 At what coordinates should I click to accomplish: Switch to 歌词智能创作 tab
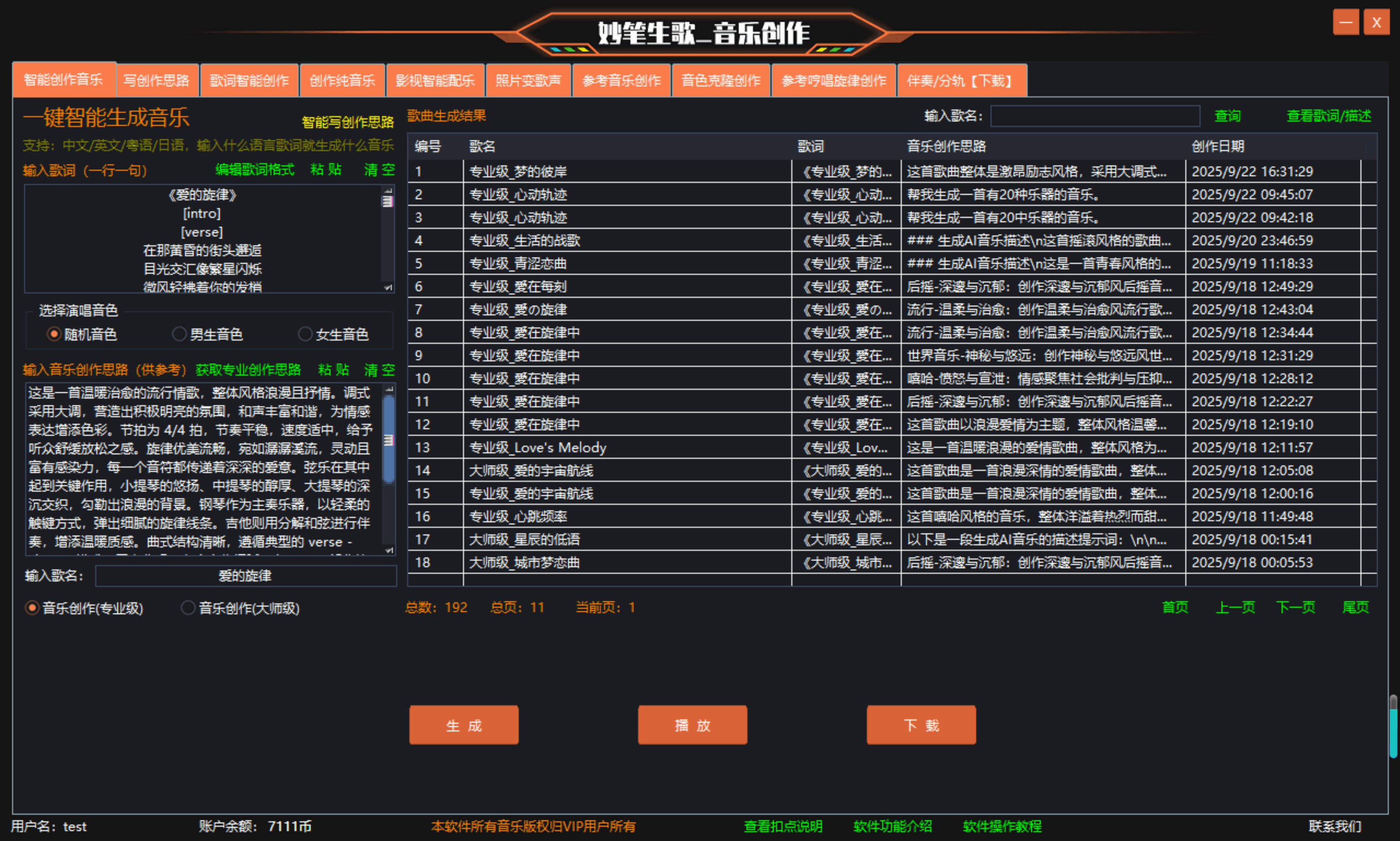pos(249,81)
